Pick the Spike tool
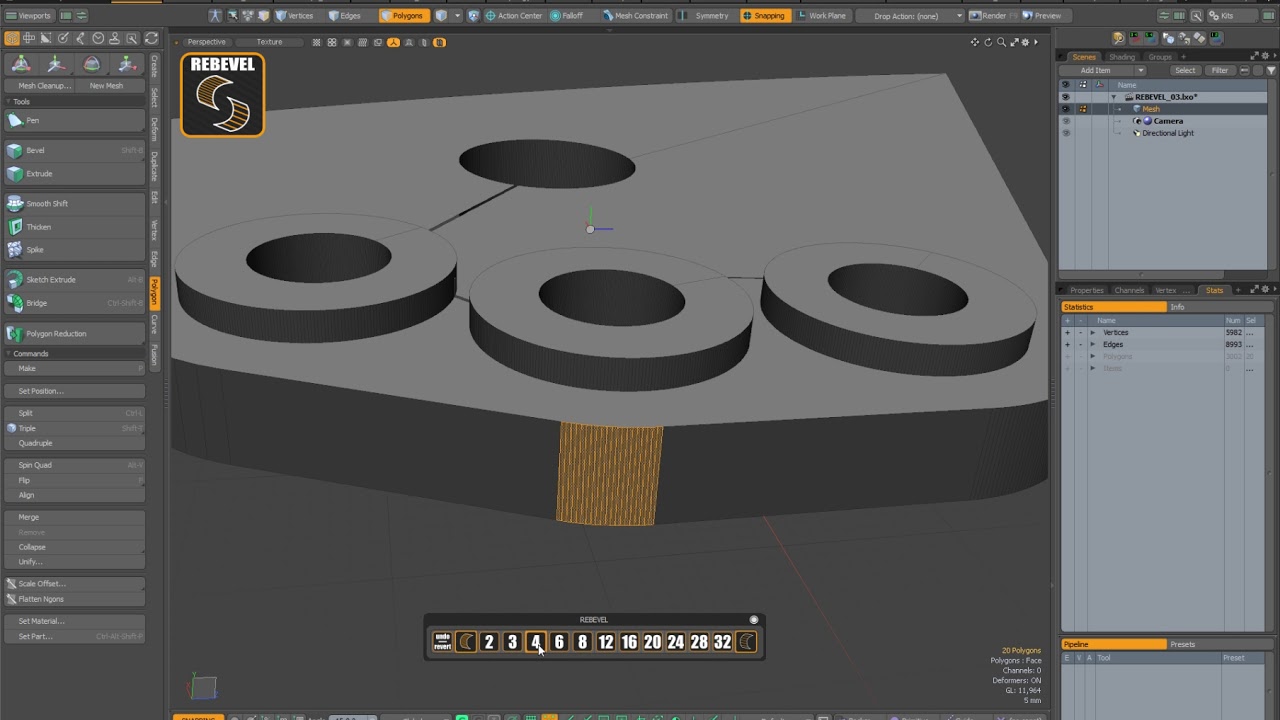This screenshot has height=720, width=1280. click(x=74, y=249)
